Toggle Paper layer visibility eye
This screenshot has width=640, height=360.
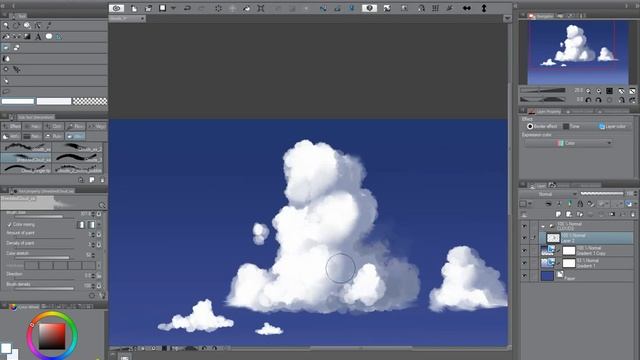tap(524, 276)
